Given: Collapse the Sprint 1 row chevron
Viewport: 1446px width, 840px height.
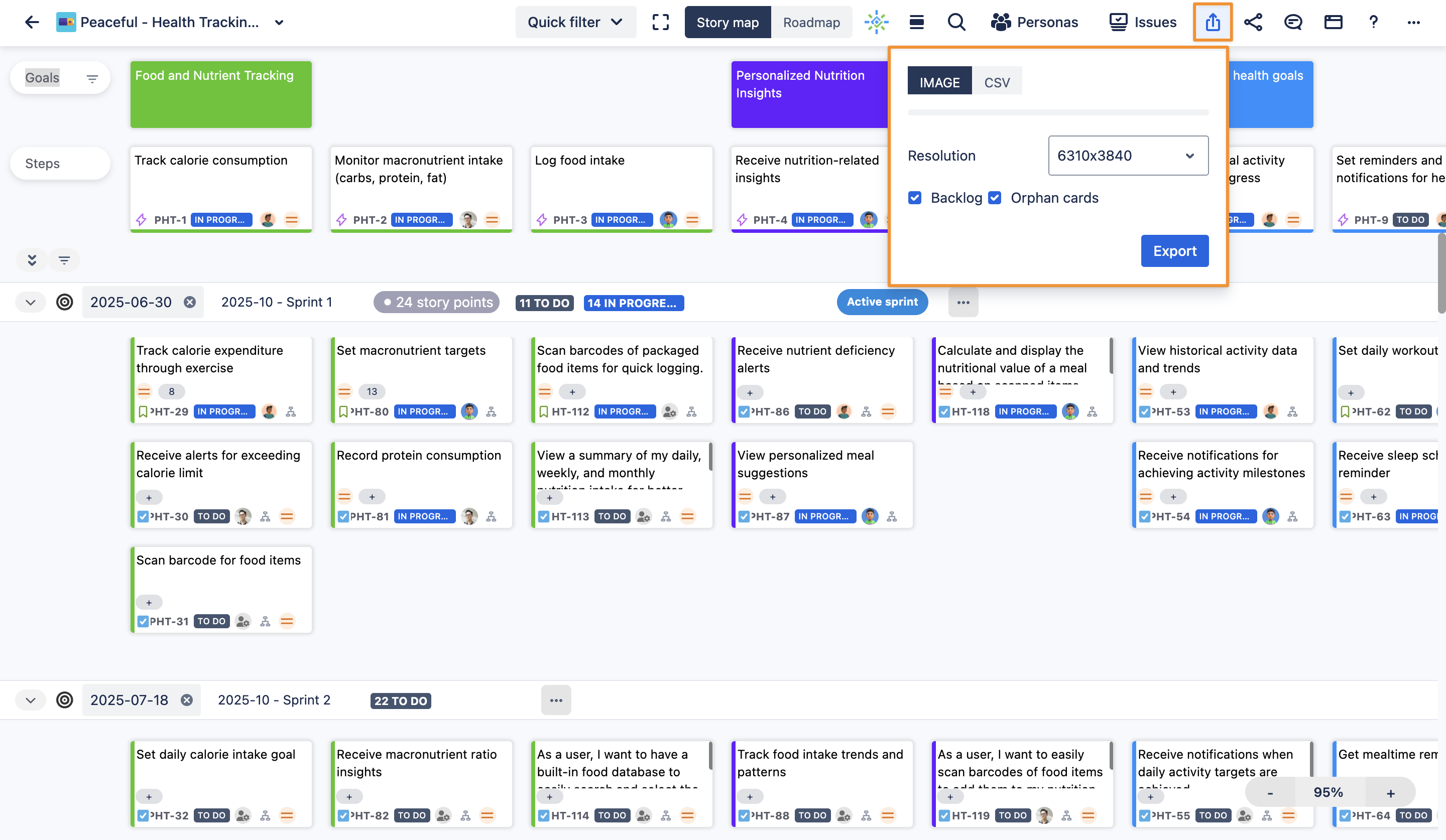Looking at the screenshot, I should tap(31, 302).
